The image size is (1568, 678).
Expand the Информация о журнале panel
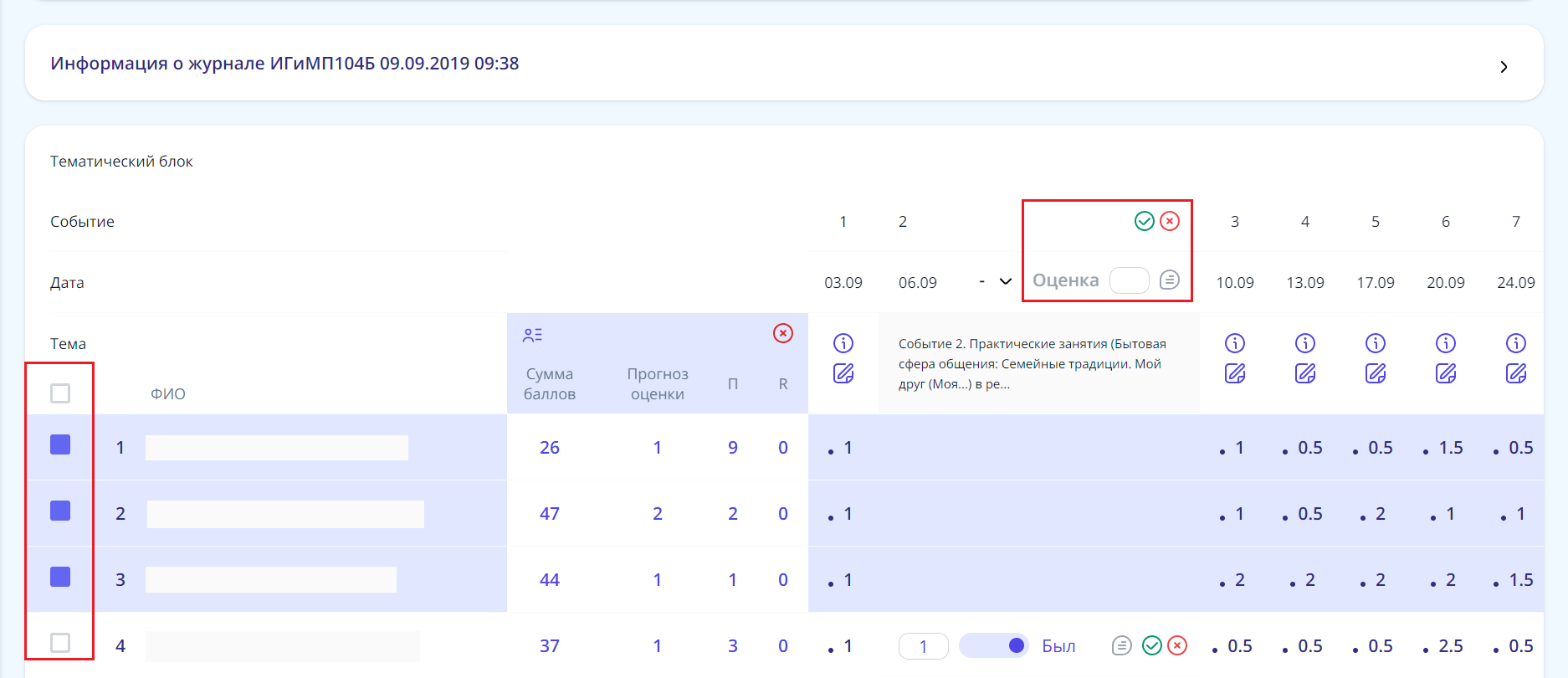tap(1504, 67)
